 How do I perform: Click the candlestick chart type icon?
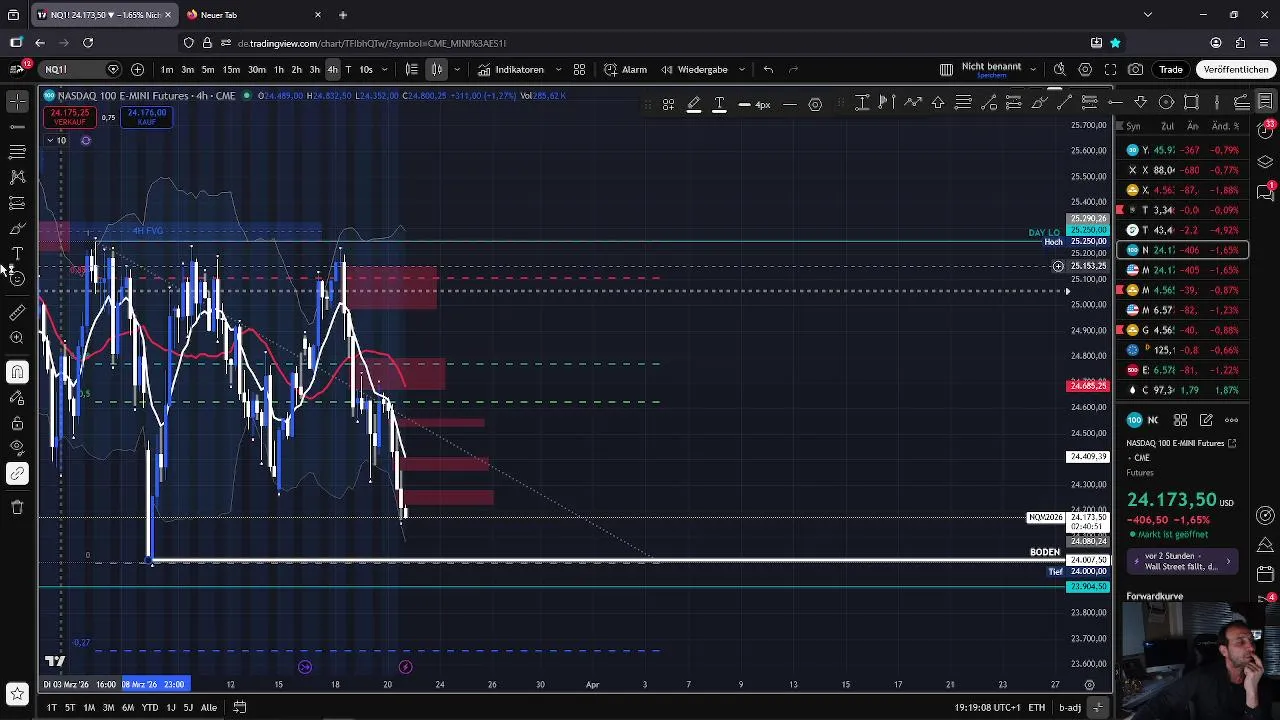pyautogui.click(x=437, y=69)
